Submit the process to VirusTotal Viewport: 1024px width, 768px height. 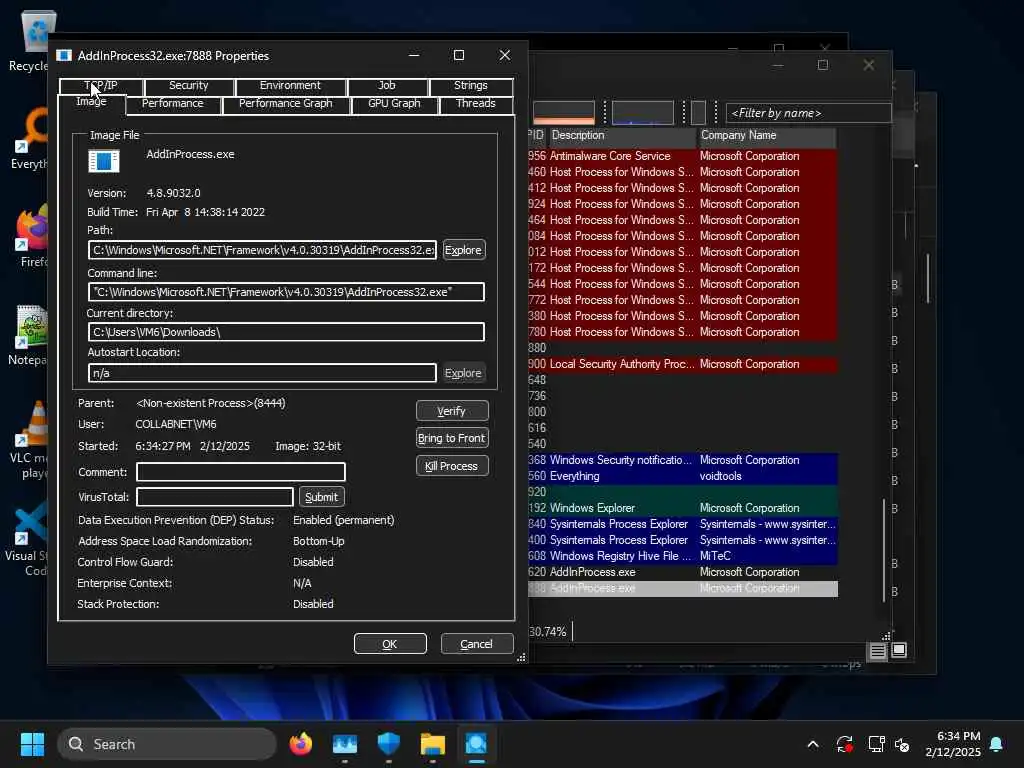[x=321, y=497]
